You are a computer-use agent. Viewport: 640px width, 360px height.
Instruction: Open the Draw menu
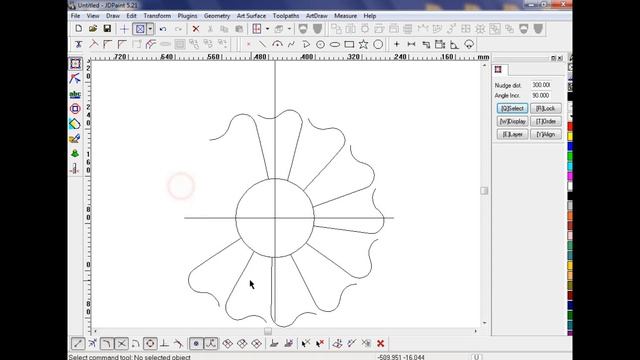(113, 16)
